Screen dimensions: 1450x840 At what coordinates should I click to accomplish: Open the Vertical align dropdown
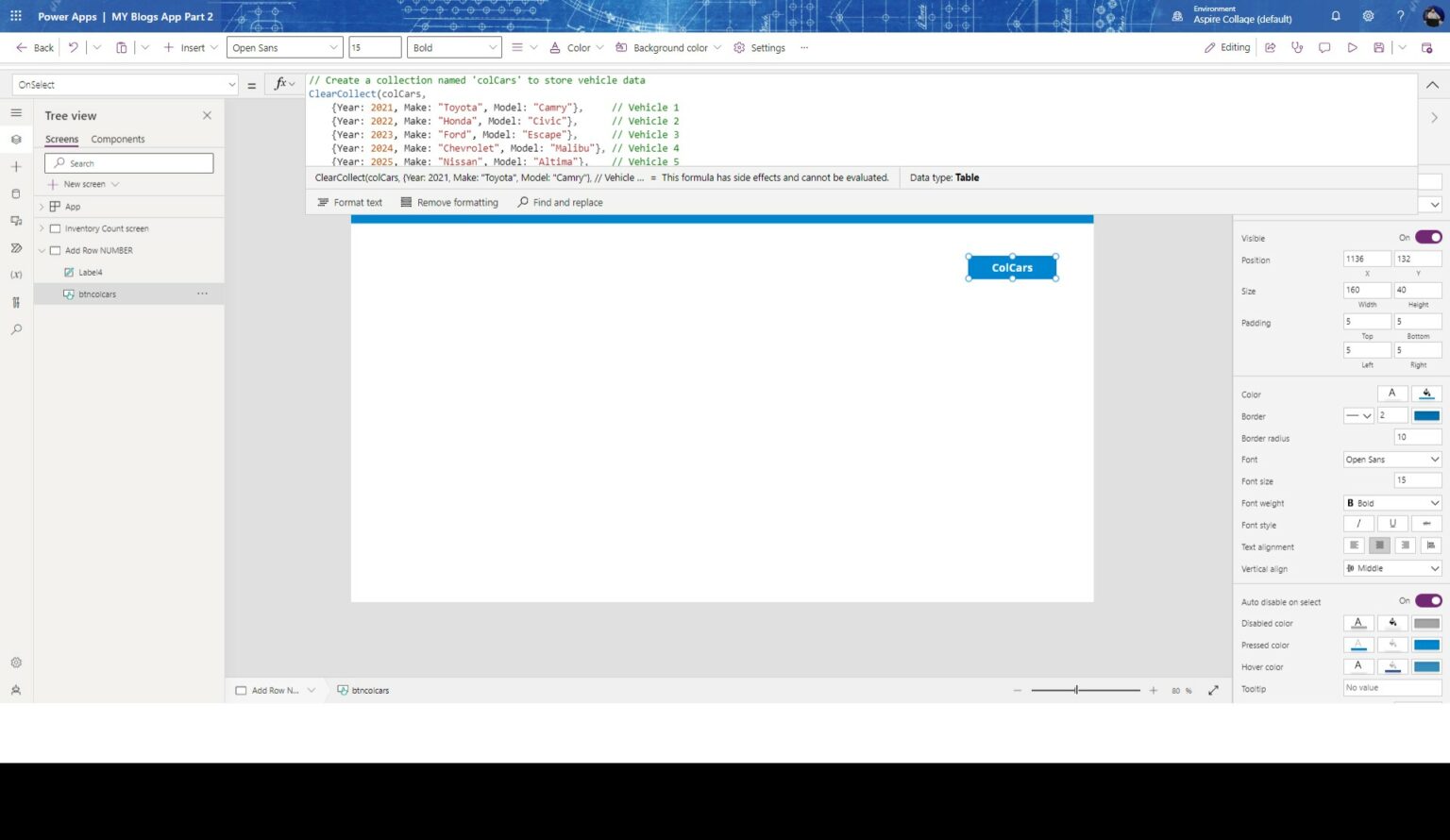pyautogui.click(x=1391, y=568)
